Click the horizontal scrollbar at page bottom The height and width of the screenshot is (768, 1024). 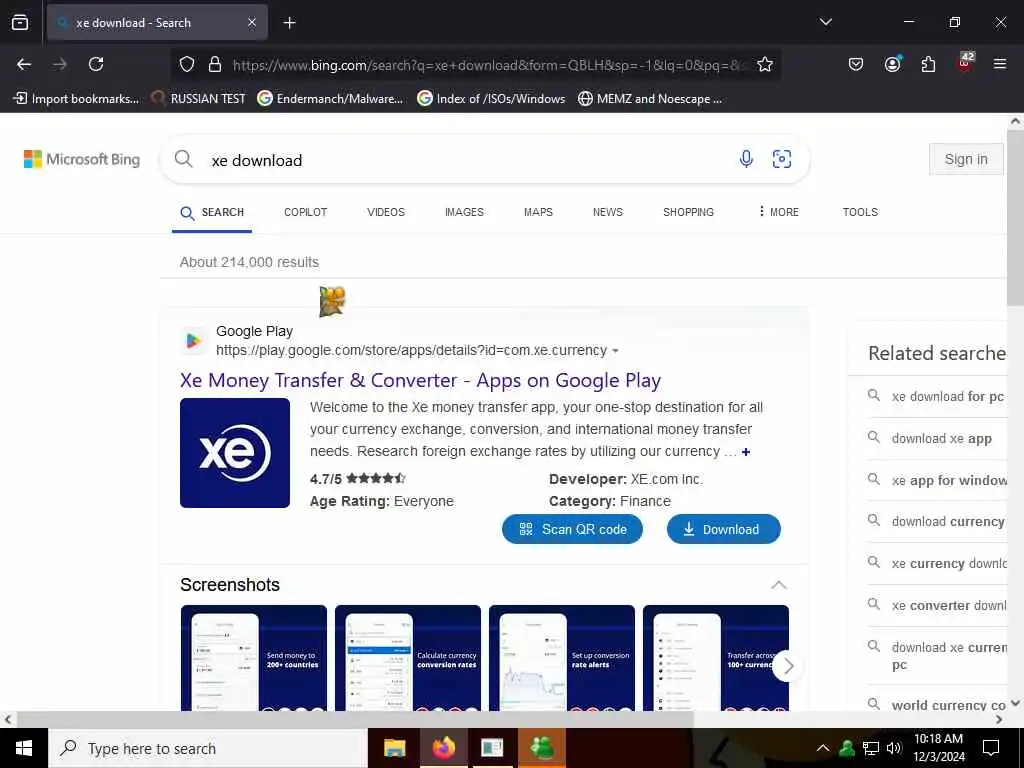tap(355, 719)
